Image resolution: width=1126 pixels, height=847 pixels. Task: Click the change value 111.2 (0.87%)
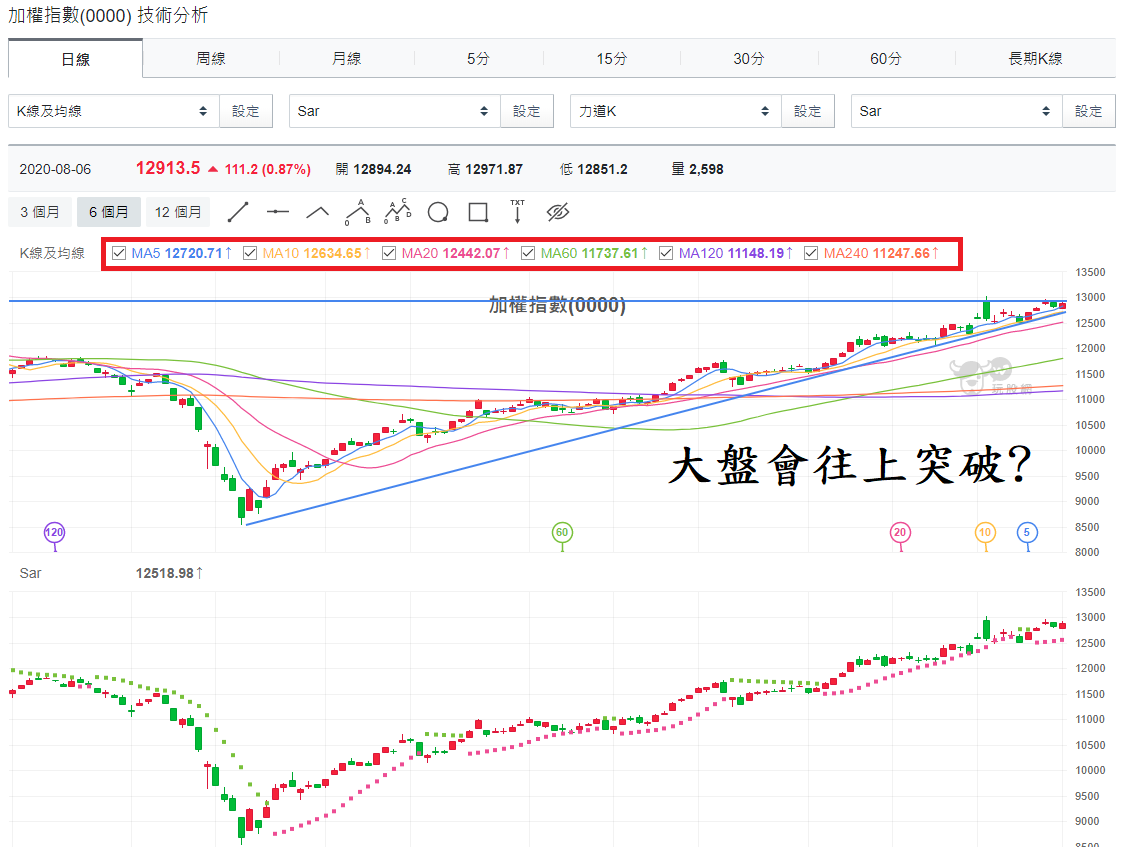coord(267,170)
